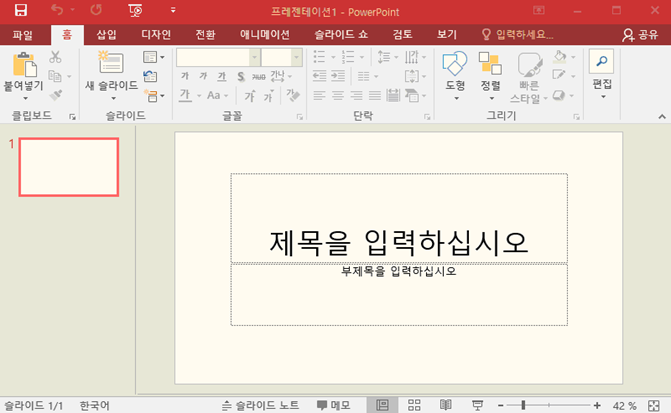This screenshot has width=671, height=413.
Task: Click the font name combo box
Action: point(218,57)
